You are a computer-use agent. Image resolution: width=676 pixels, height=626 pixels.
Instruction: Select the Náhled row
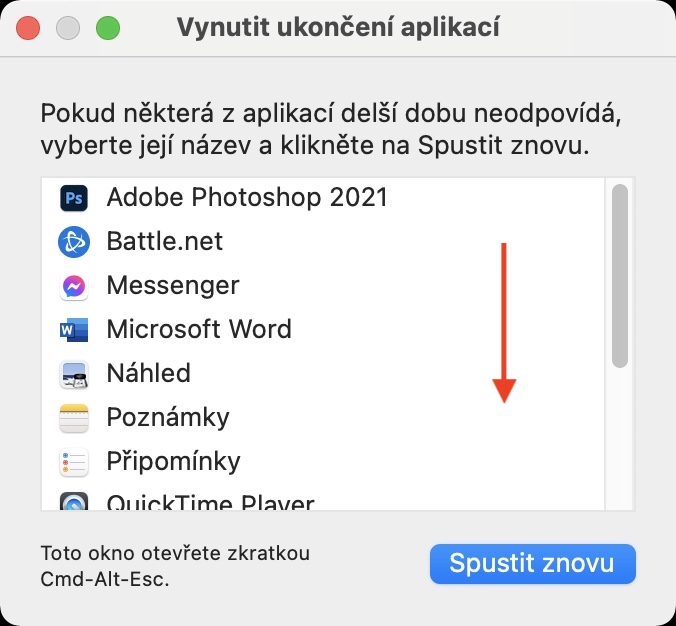[x=148, y=374]
